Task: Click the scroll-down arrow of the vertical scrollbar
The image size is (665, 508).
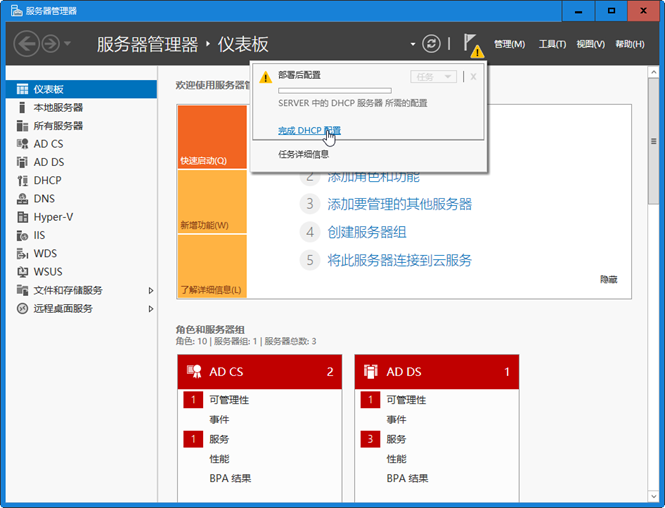Action: point(654,496)
